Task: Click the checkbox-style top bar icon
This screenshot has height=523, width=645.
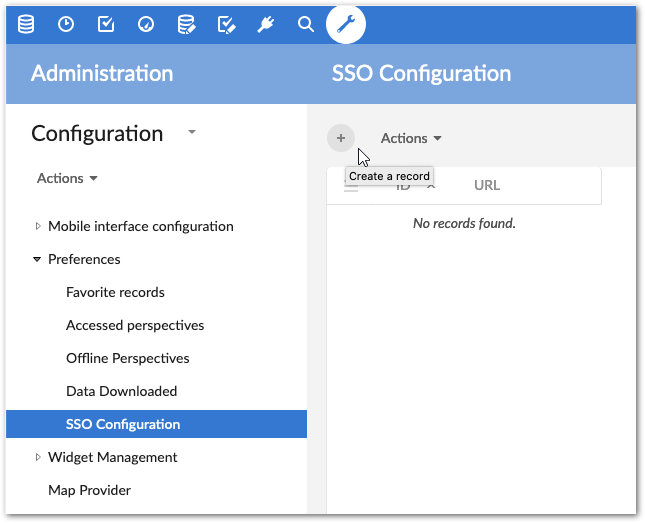Action: click(106, 24)
